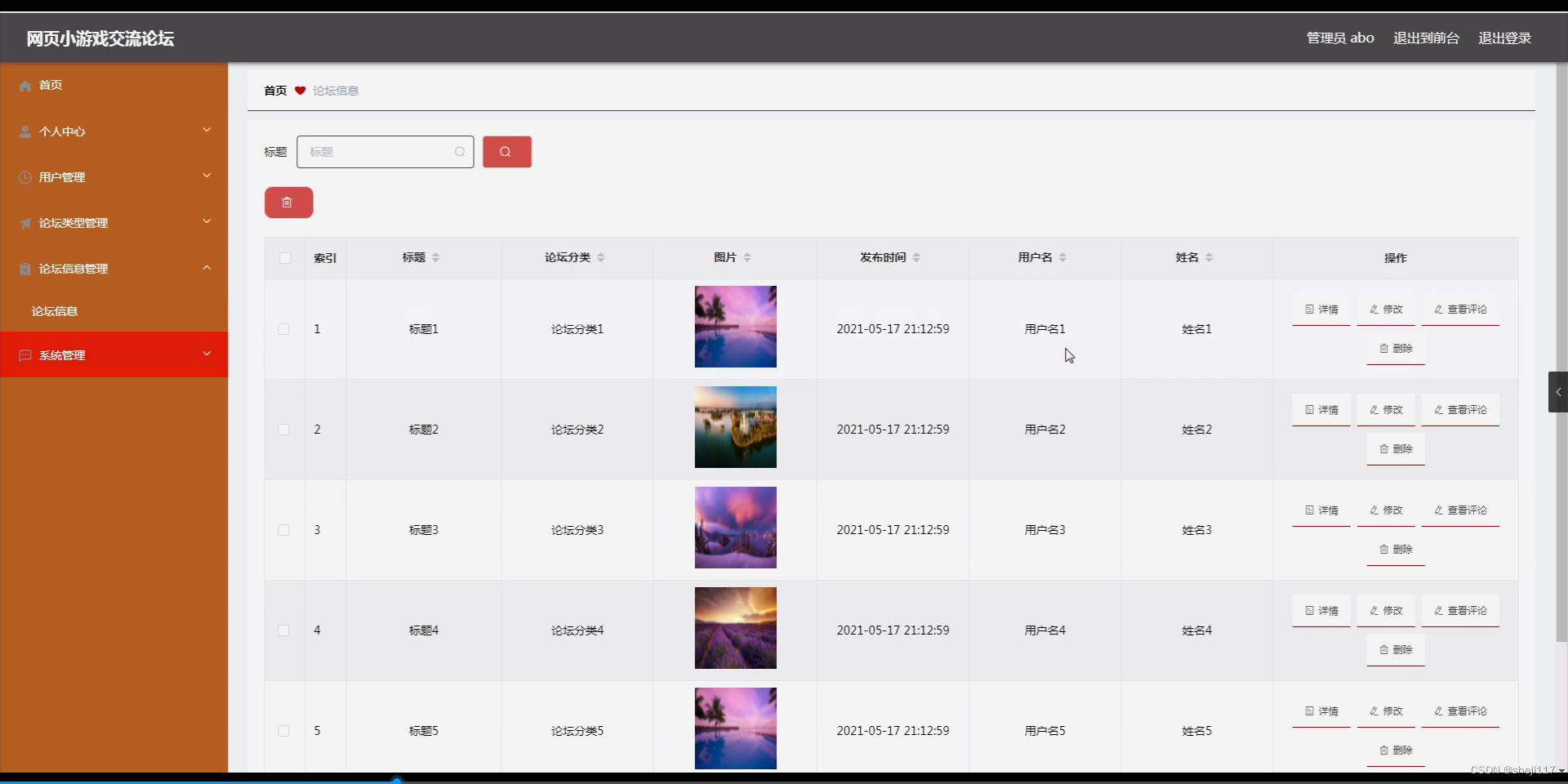Sort by 用户名 column arrows
This screenshot has width=1568, height=784.
click(1062, 257)
